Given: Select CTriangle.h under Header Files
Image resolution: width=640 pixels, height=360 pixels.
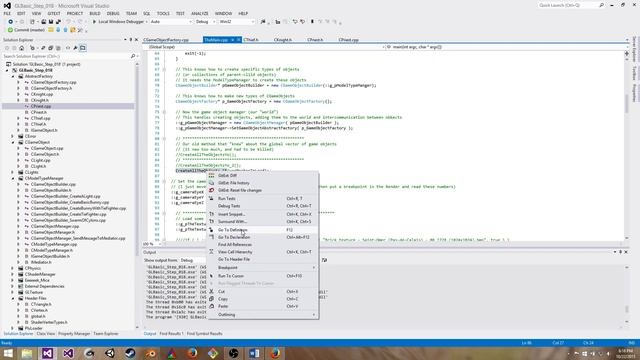Looking at the screenshot, I should coord(41,304).
